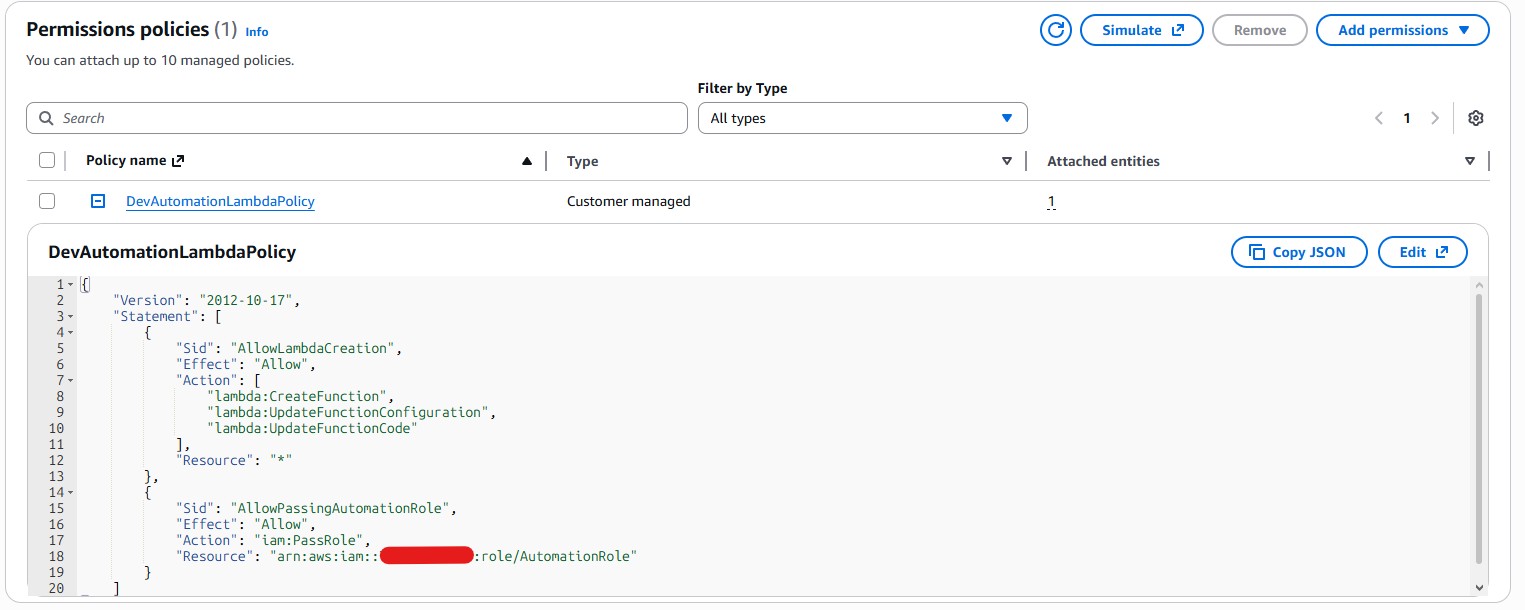
Task: Click the Copy JSON button
Action: click(1298, 252)
